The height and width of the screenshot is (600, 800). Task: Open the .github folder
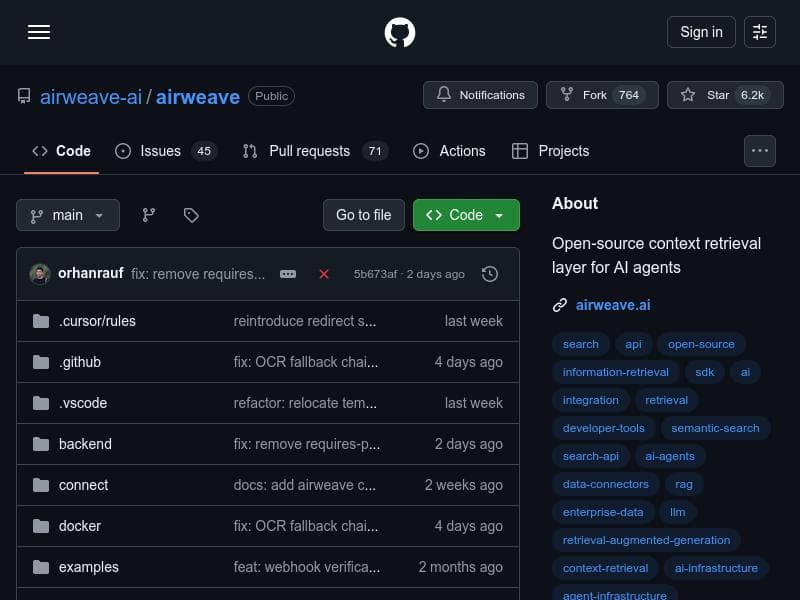tap(80, 362)
